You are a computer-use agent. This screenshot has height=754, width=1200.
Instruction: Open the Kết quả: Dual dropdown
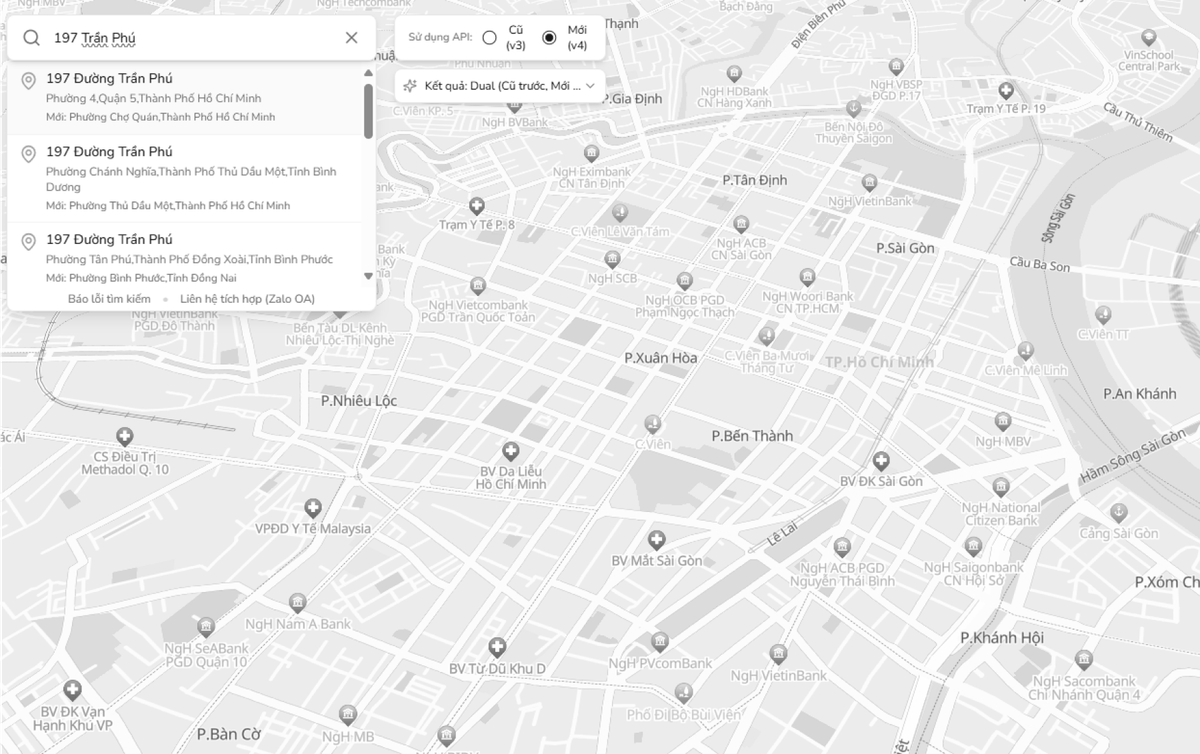point(501,86)
